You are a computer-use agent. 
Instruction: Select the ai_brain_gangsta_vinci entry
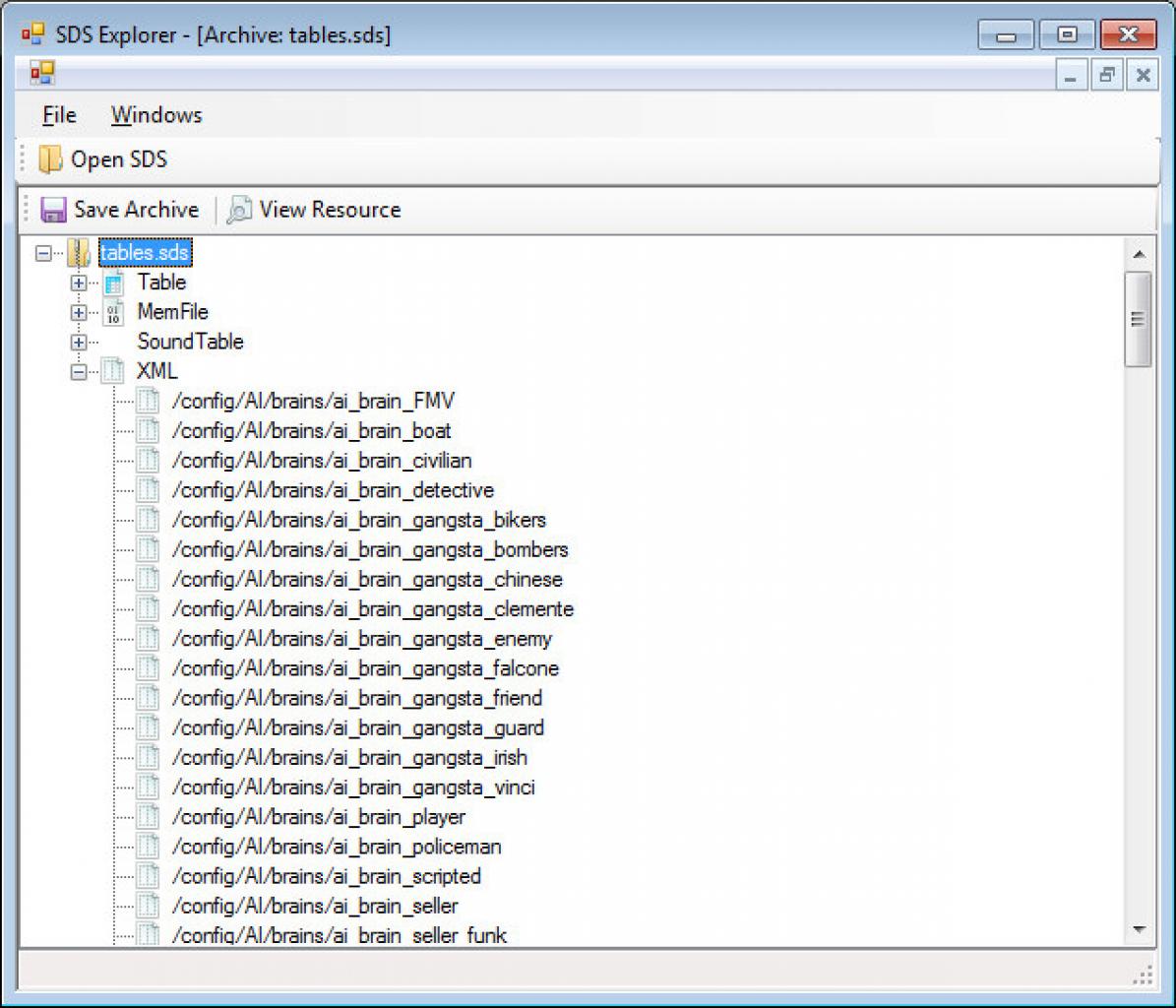click(353, 787)
